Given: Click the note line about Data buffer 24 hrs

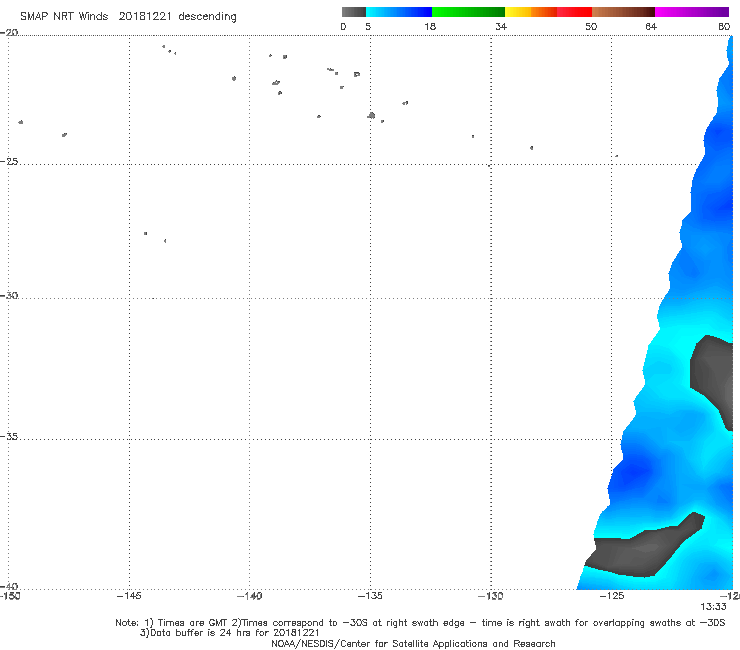Looking at the screenshot, I should tap(229, 633).
